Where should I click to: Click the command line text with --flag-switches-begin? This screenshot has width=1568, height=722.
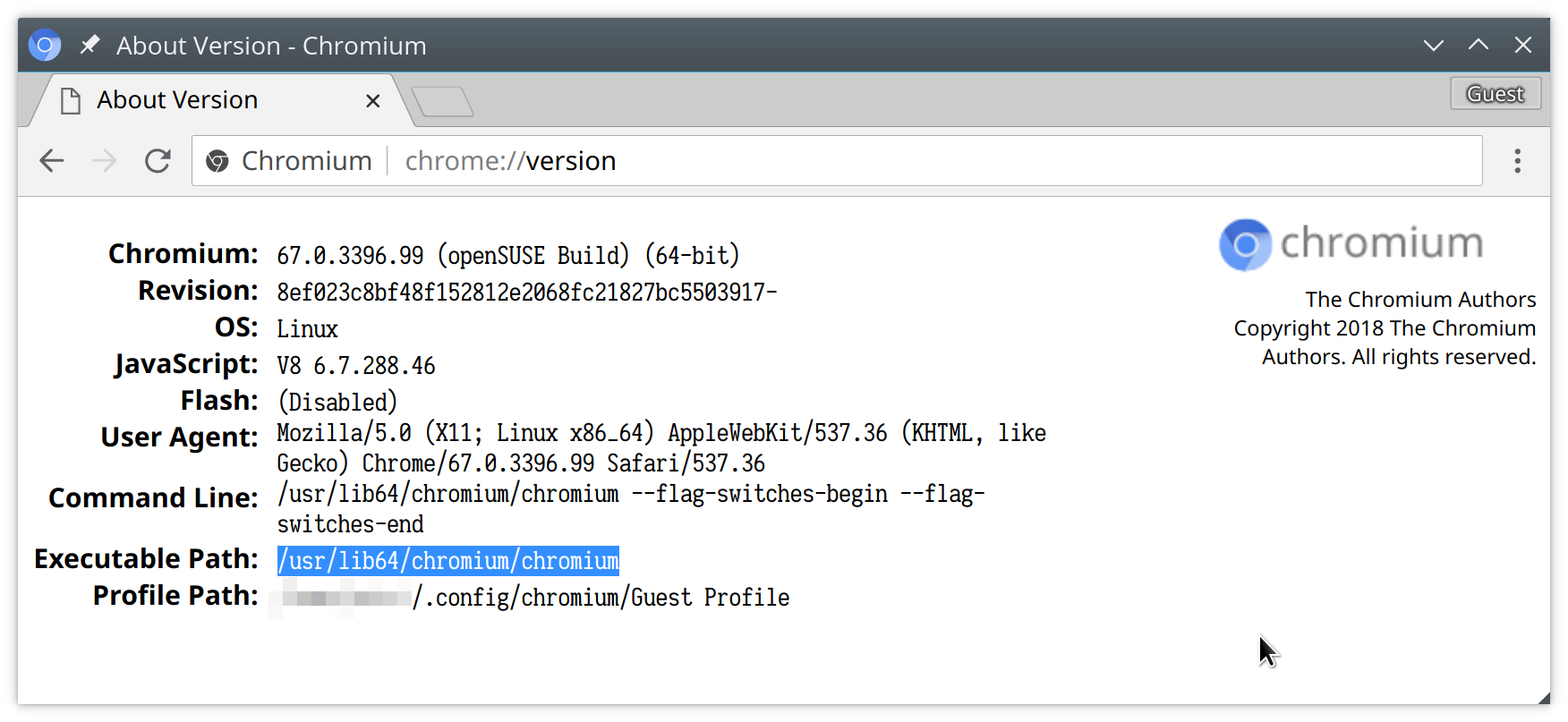(631, 509)
